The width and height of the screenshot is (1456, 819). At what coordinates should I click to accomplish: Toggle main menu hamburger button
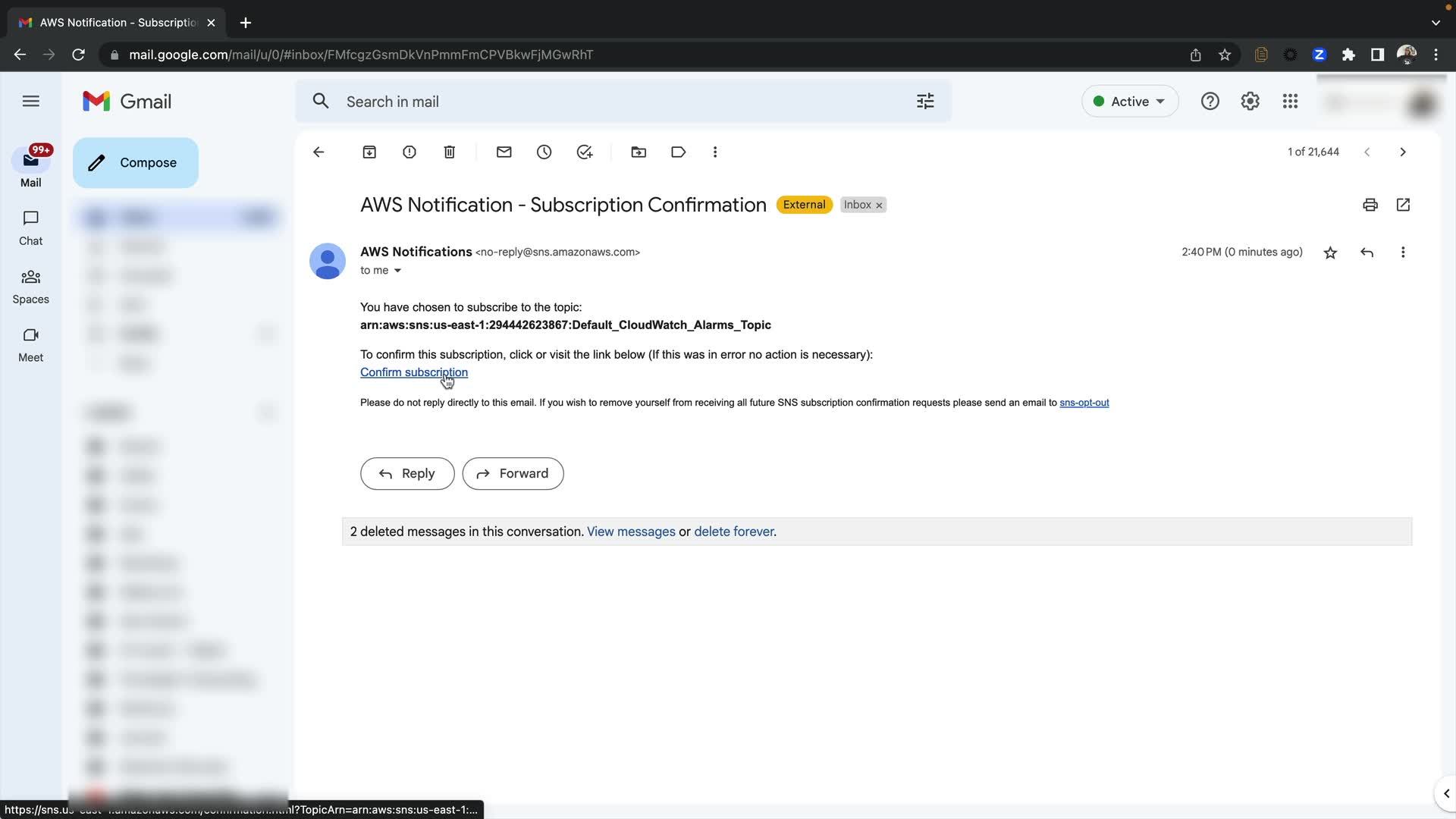point(31,101)
